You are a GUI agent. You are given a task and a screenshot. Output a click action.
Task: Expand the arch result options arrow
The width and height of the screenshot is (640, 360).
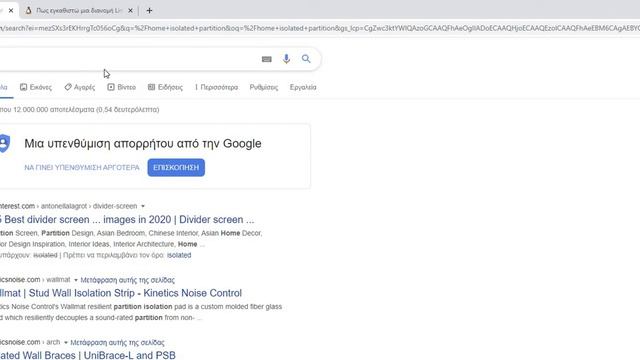point(65,342)
